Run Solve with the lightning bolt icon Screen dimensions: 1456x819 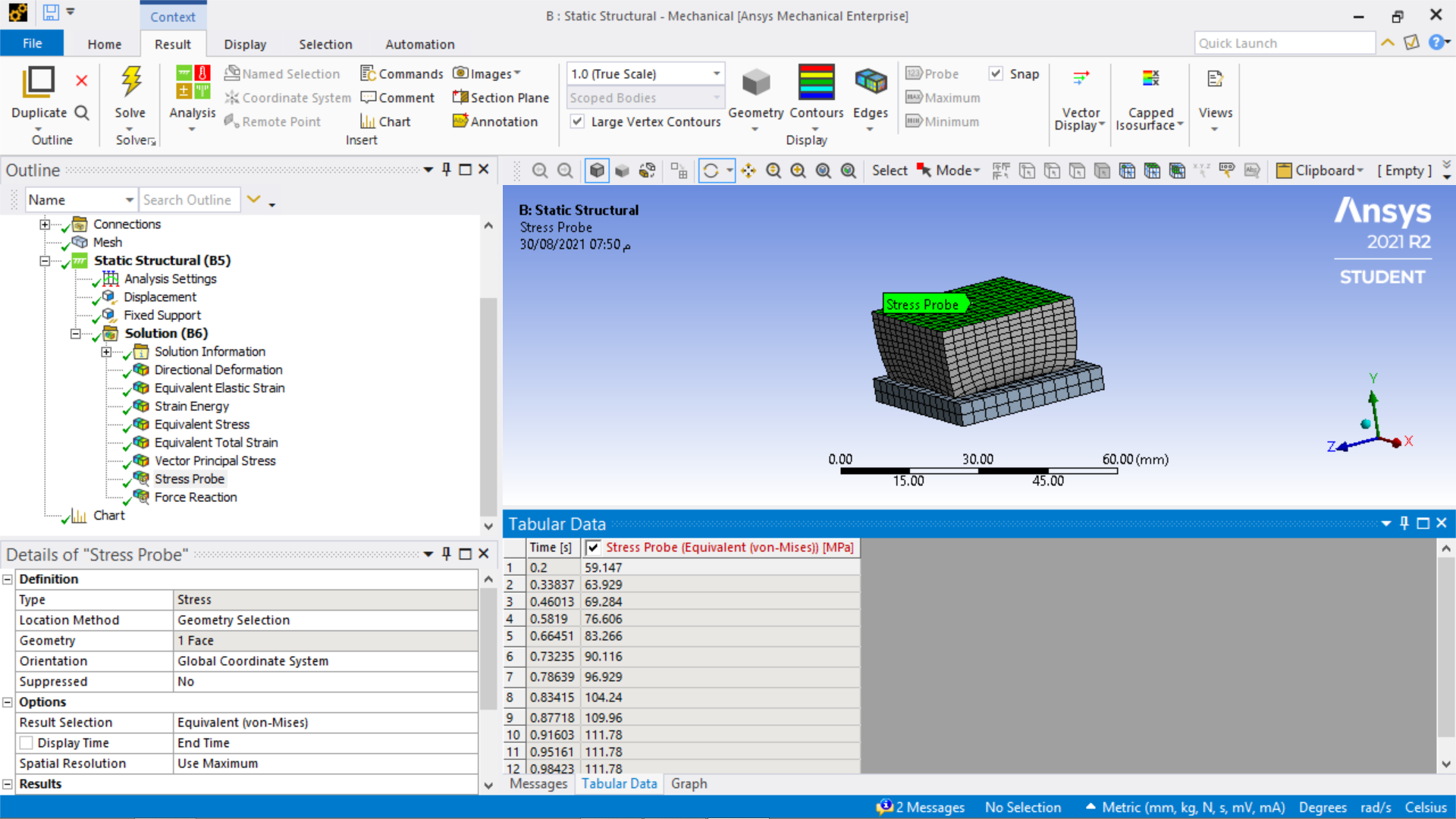[x=130, y=82]
